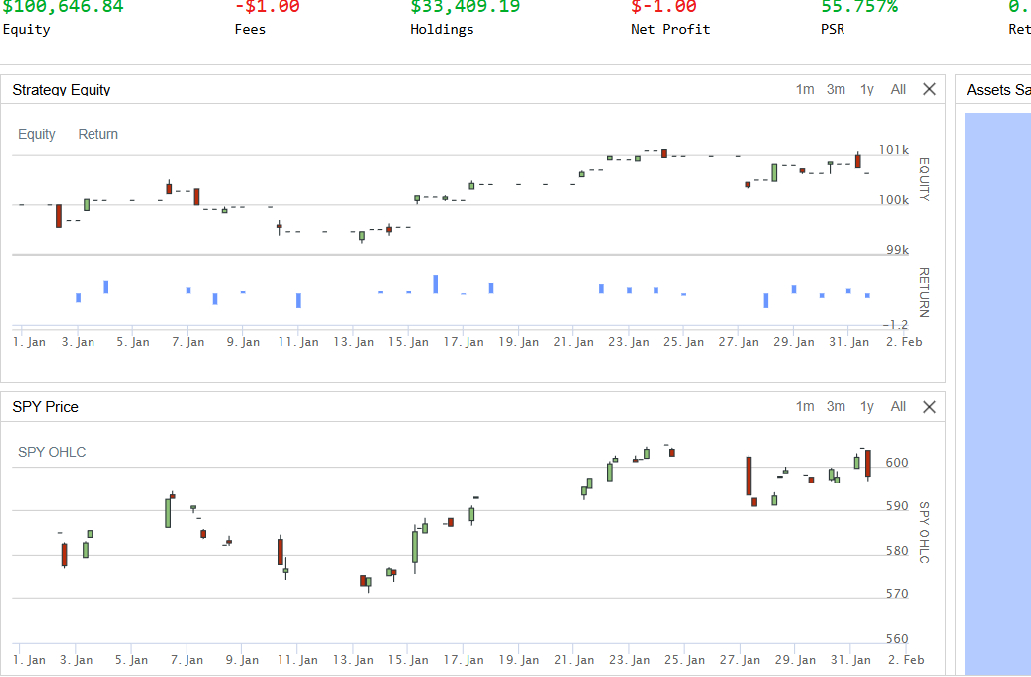Viewport: 1031px width, 677px height.
Task: Choose 3m range on Strategy Equity chart
Action: (x=836, y=89)
